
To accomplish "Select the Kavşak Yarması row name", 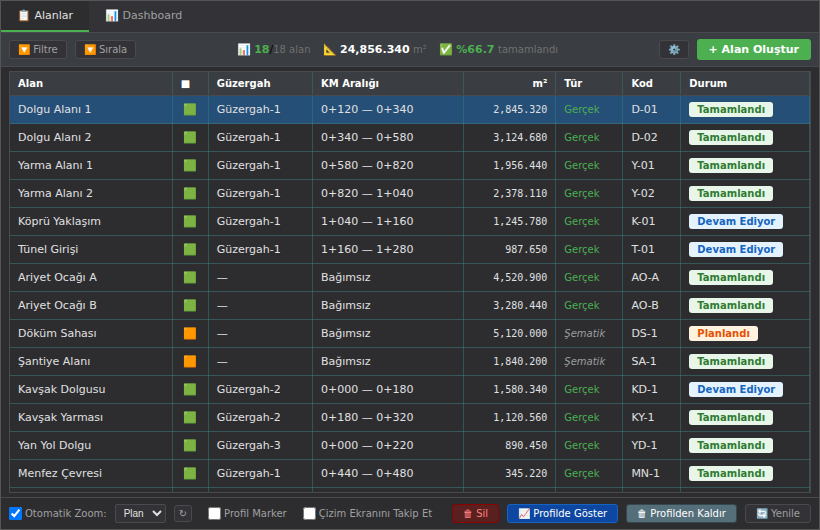I will click(x=60, y=418).
